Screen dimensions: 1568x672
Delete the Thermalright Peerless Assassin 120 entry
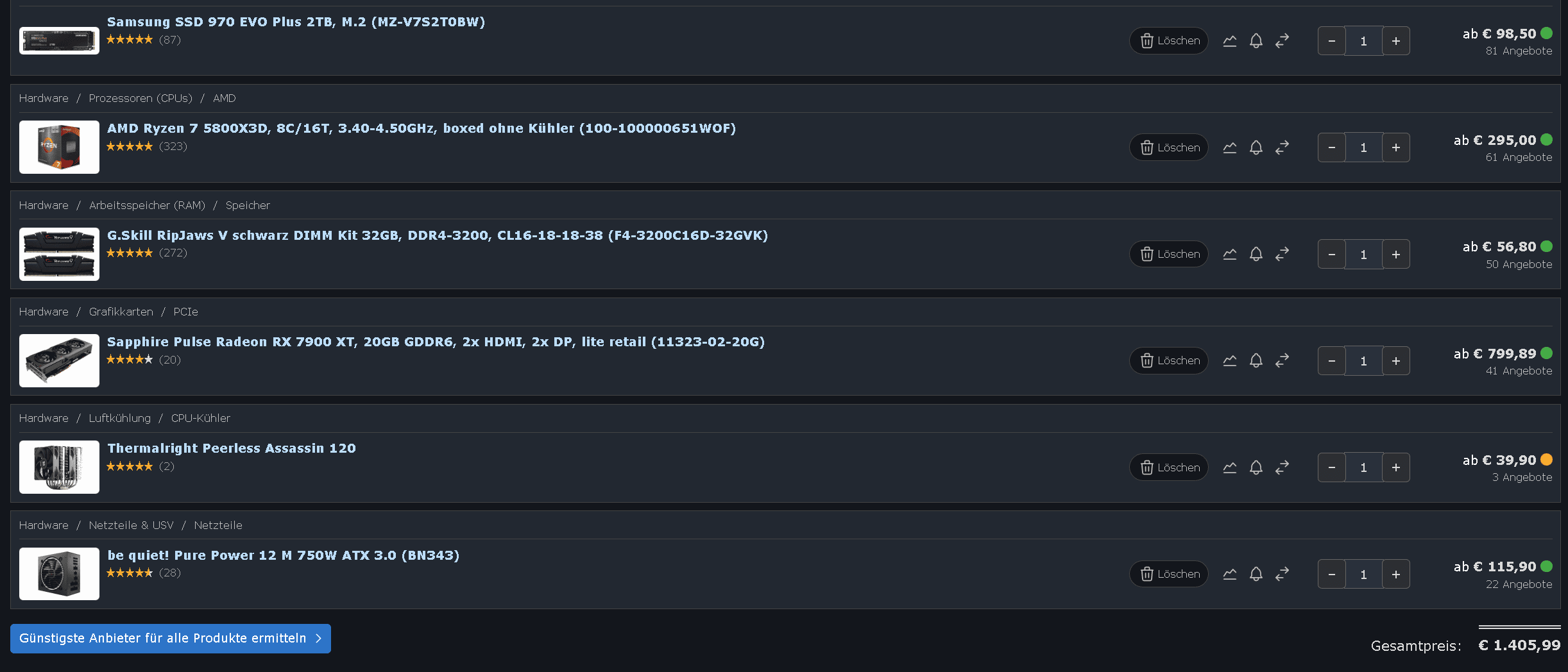1169,467
